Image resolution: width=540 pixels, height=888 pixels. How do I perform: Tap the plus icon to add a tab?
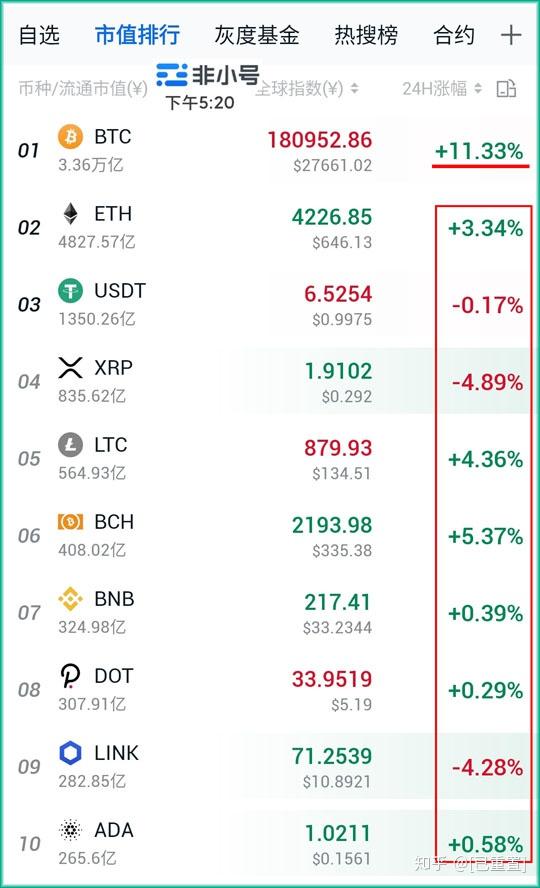pyautogui.click(x=510, y=35)
